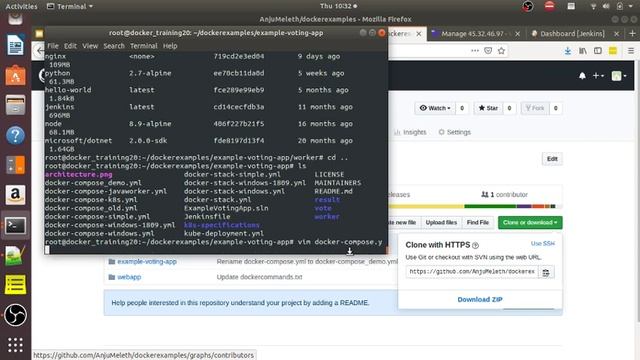
Task: Open the Firefox hamburger menu
Action: [631, 51]
